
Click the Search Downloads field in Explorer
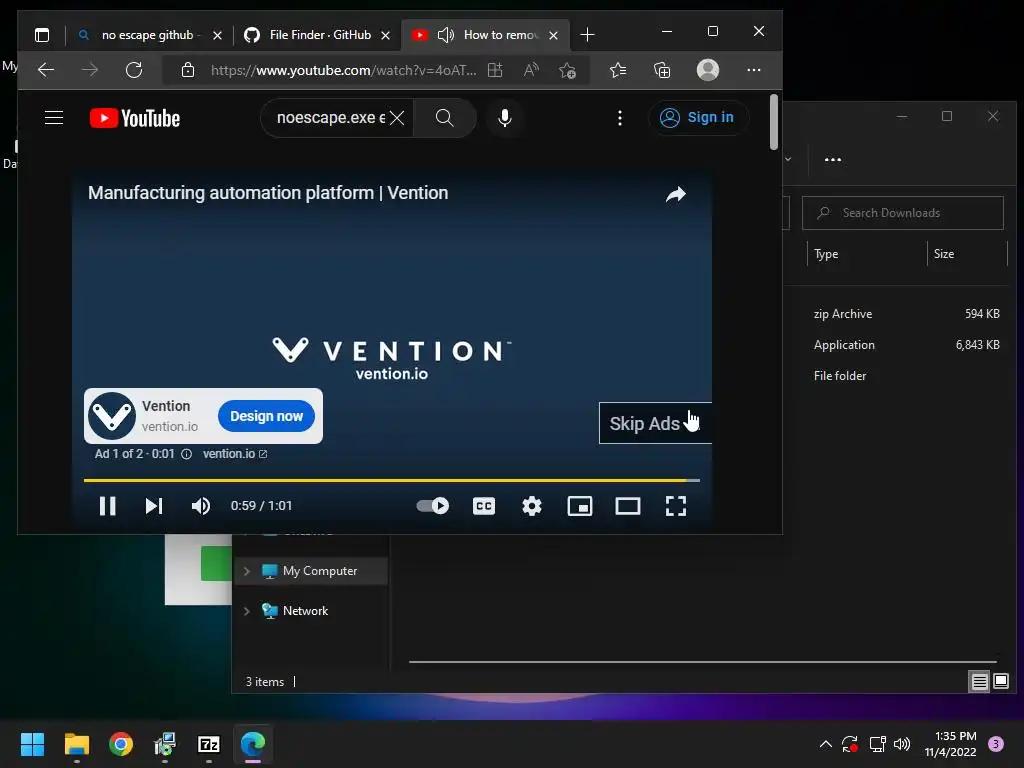coord(903,213)
